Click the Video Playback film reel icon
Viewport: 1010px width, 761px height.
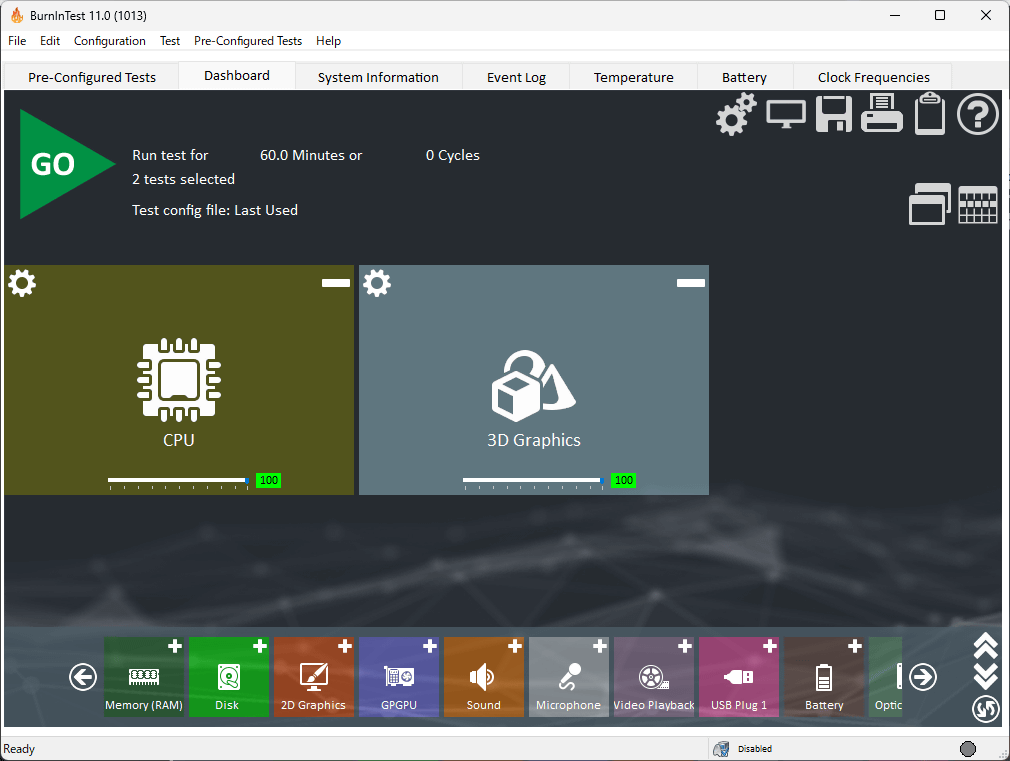[653, 678]
